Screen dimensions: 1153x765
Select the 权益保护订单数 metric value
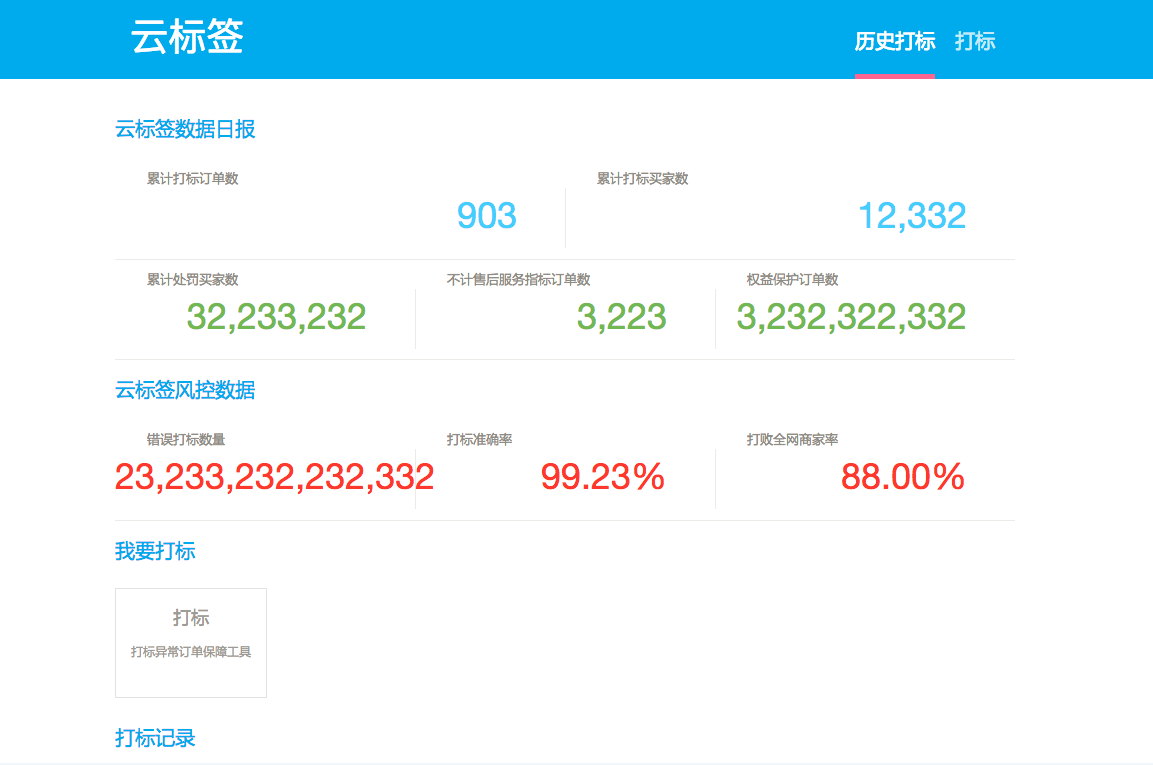[851, 317]
